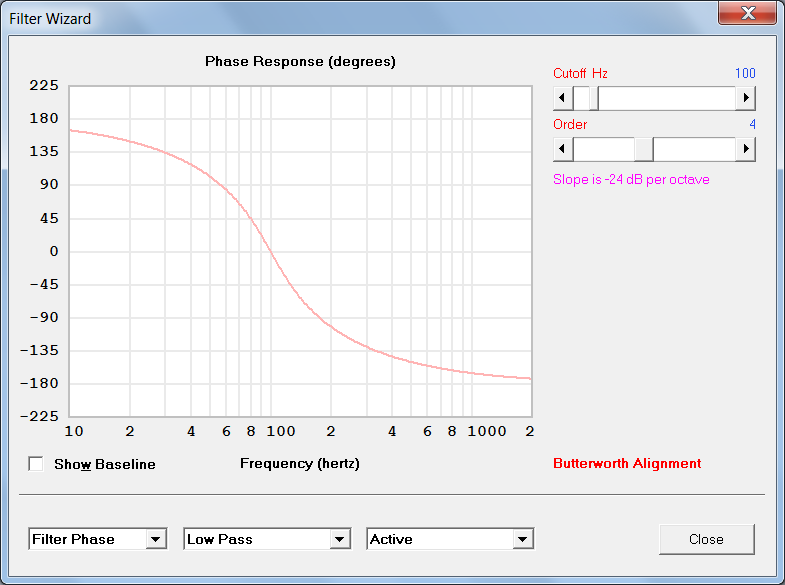Click the Cutoff Hz right arrow
This screenshot has height=585, width=785.
[x=745, y=98]
